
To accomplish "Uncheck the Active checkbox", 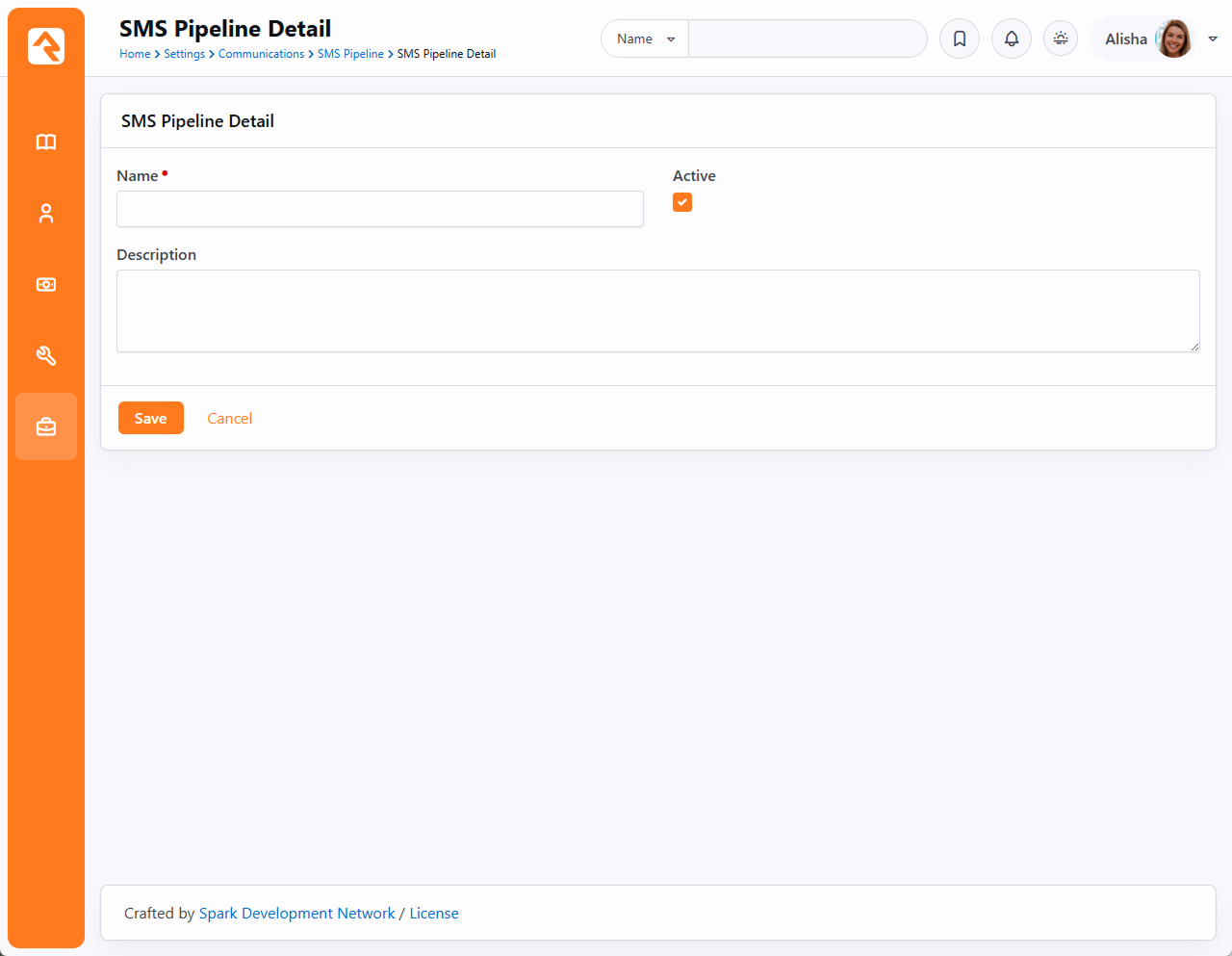I will tap(682, 202).
